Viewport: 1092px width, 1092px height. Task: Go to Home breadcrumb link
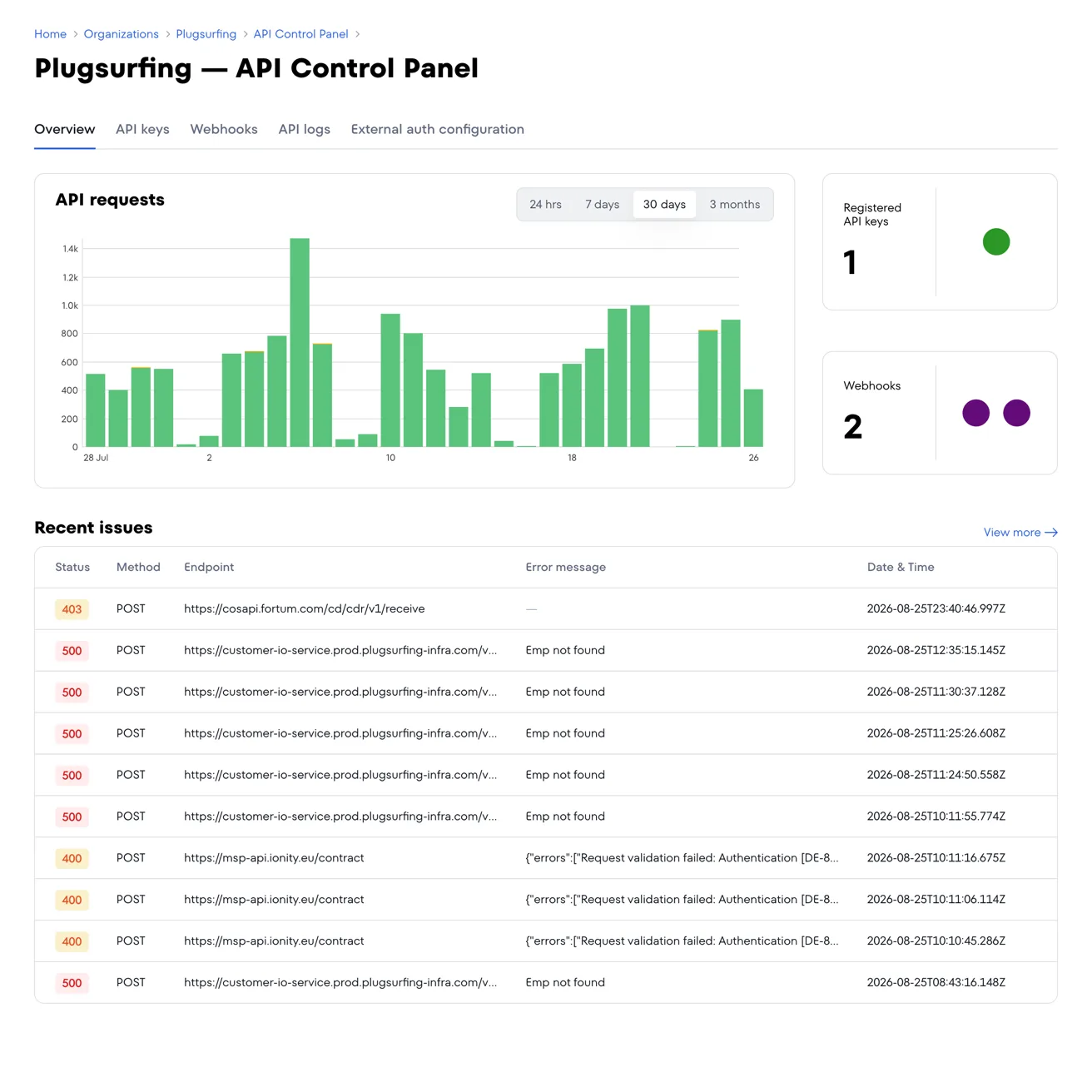pos(50,34)
